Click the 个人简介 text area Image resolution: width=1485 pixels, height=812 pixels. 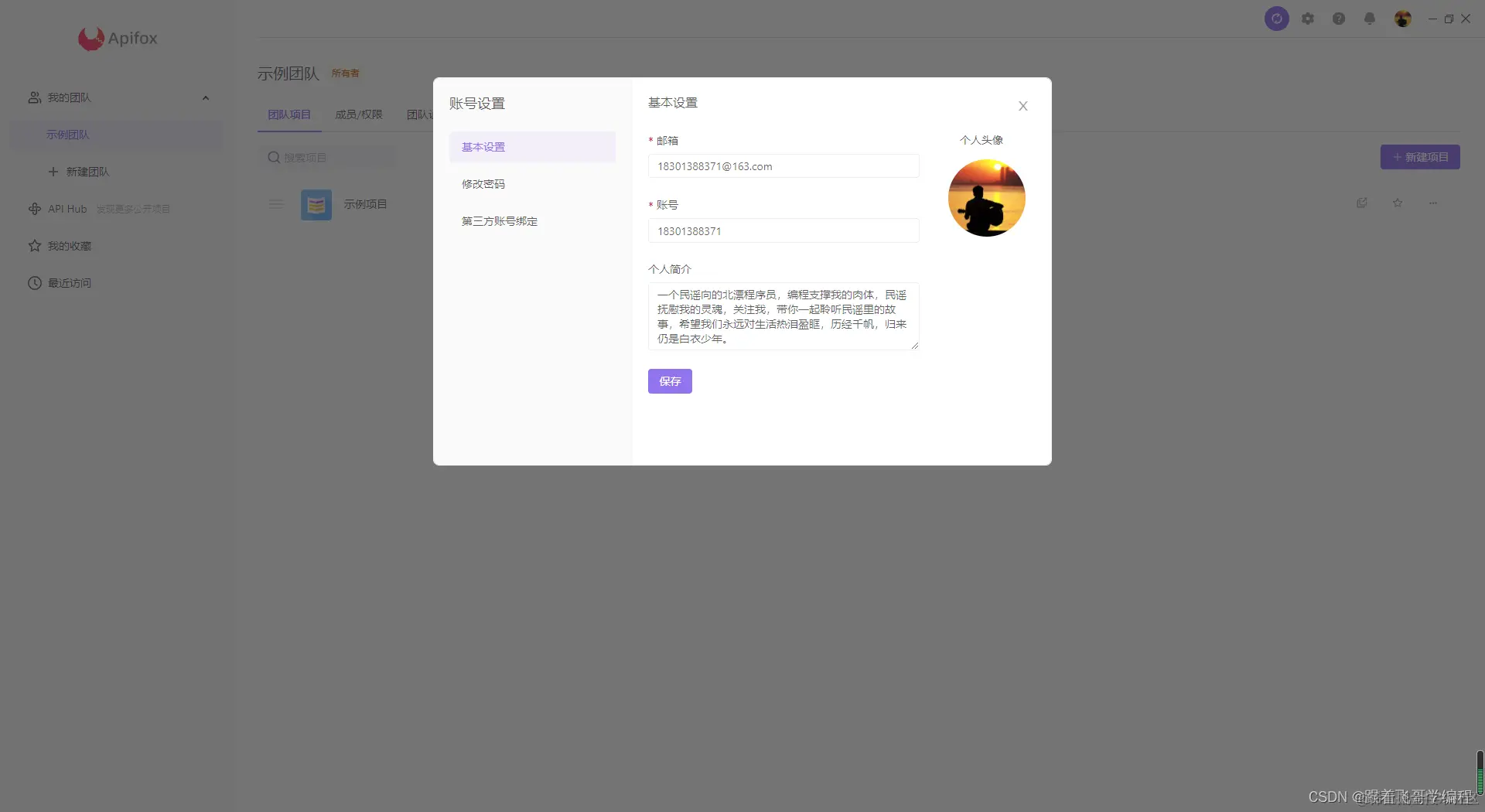[x=783, y=316]
